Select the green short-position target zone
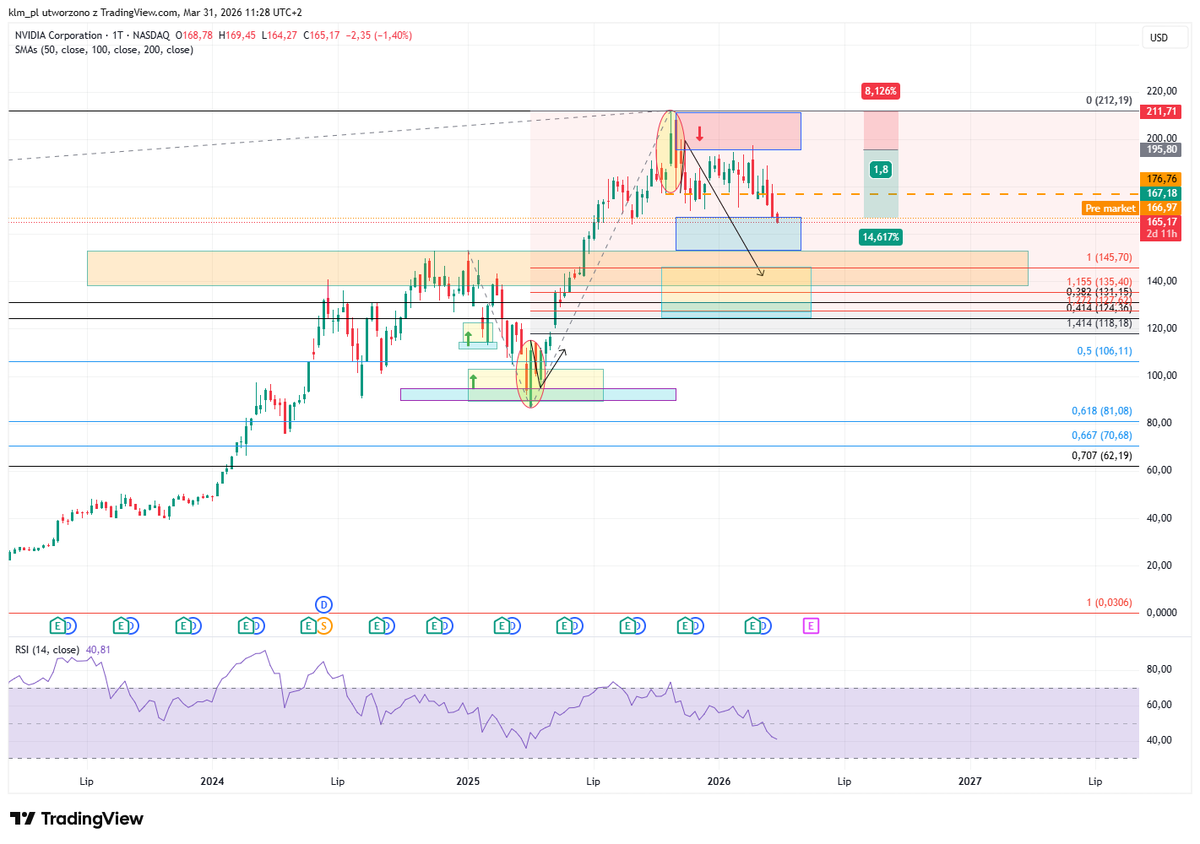The height and width of the screenshot is (844, 1200). [881, 184]
